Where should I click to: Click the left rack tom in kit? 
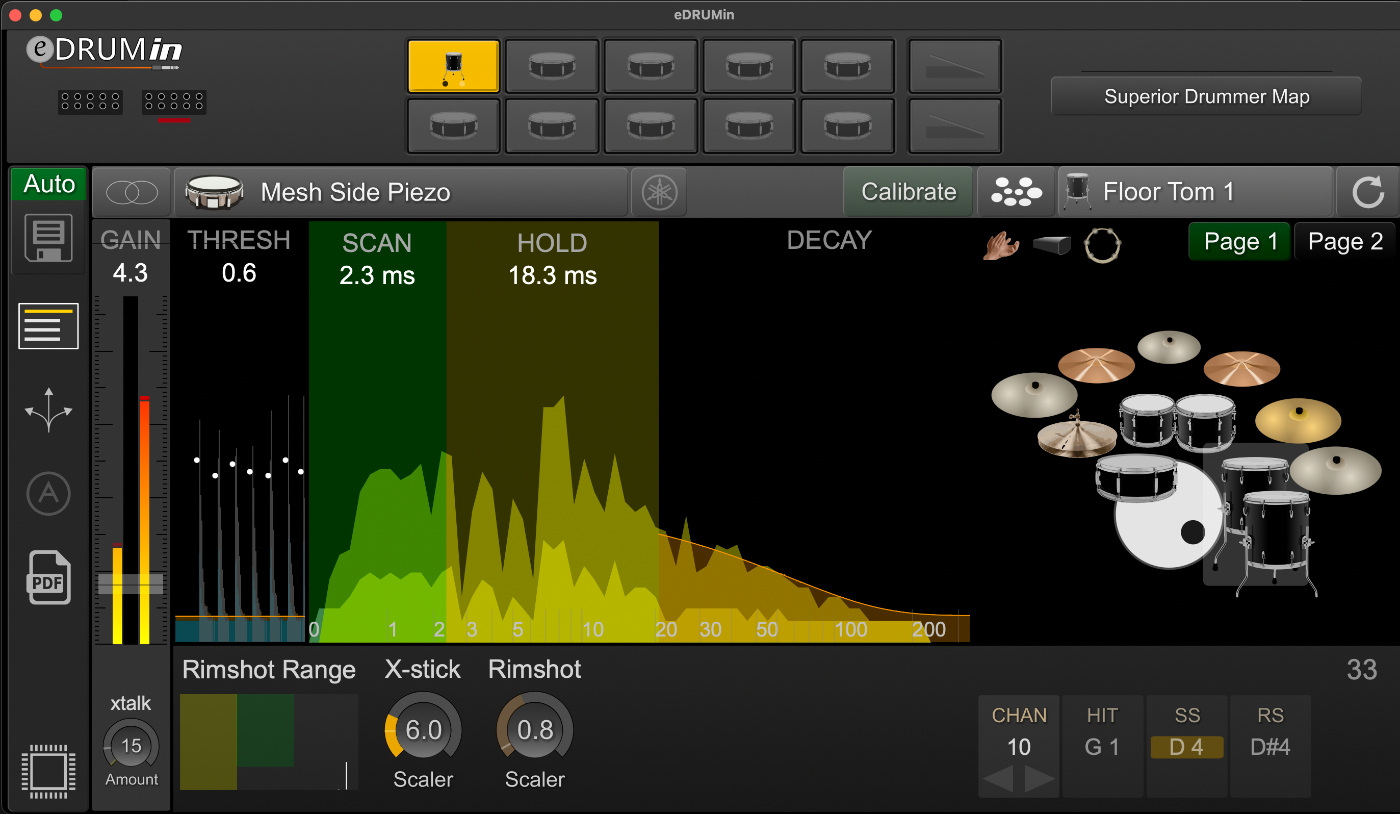tap(1147, 419)
